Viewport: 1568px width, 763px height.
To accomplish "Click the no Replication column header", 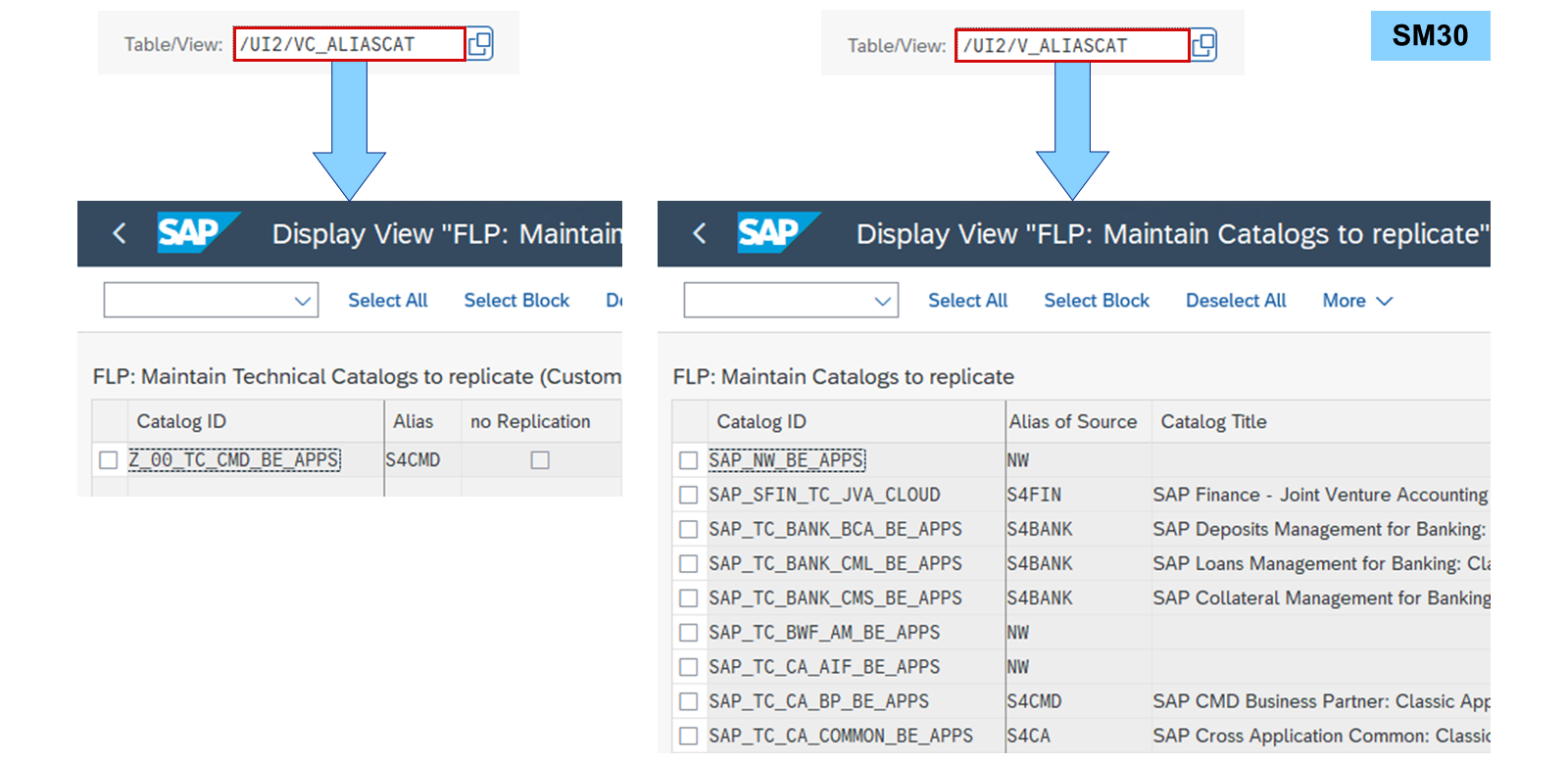I will click(541, 421).
